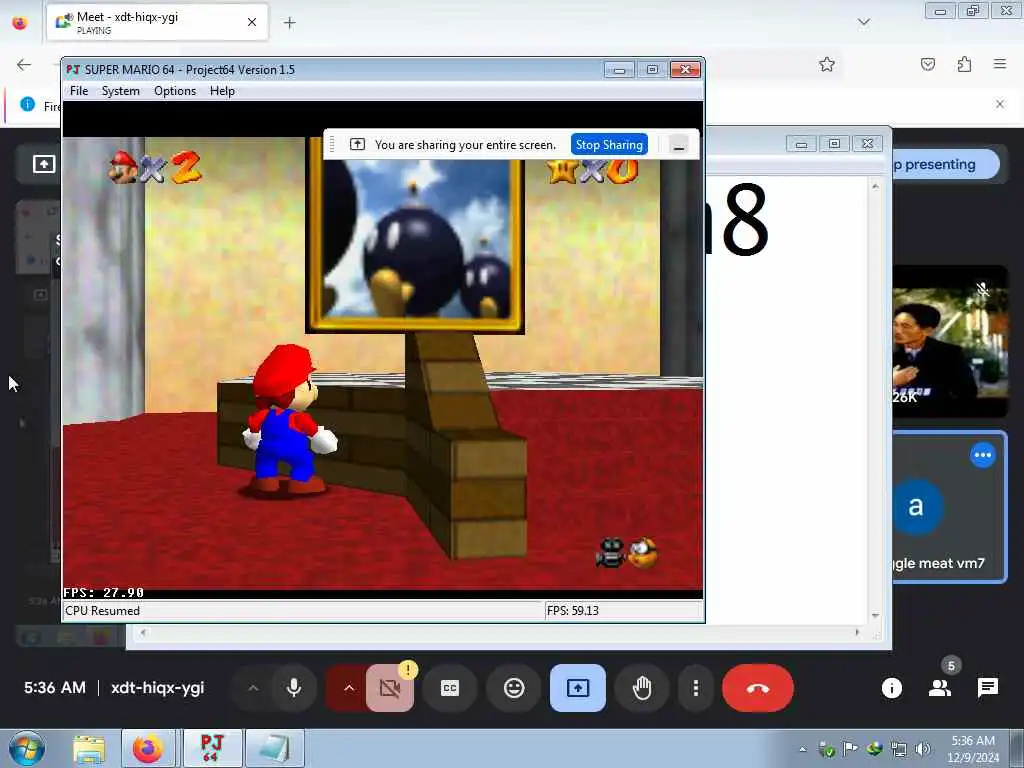This screenshot has width=1024, height=768.
Task: Expand audio settings chevron beside microphone
Action: pyautogui.click(x=253, y=688)
